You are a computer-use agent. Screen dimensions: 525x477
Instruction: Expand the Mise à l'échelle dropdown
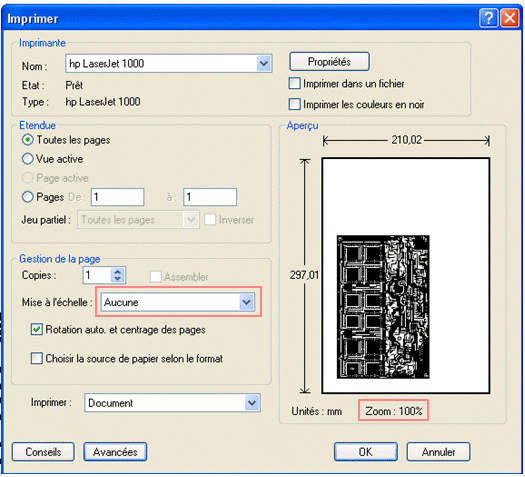point(247,302)
